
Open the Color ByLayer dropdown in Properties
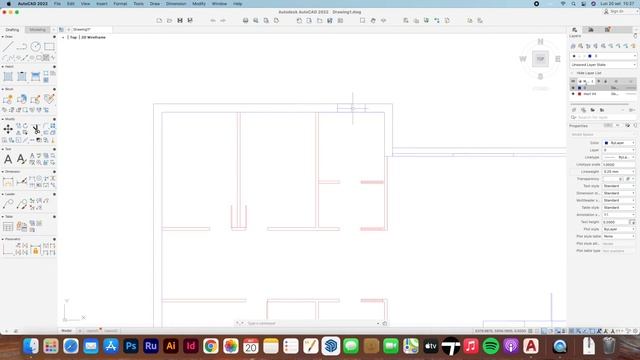(619, 143)
